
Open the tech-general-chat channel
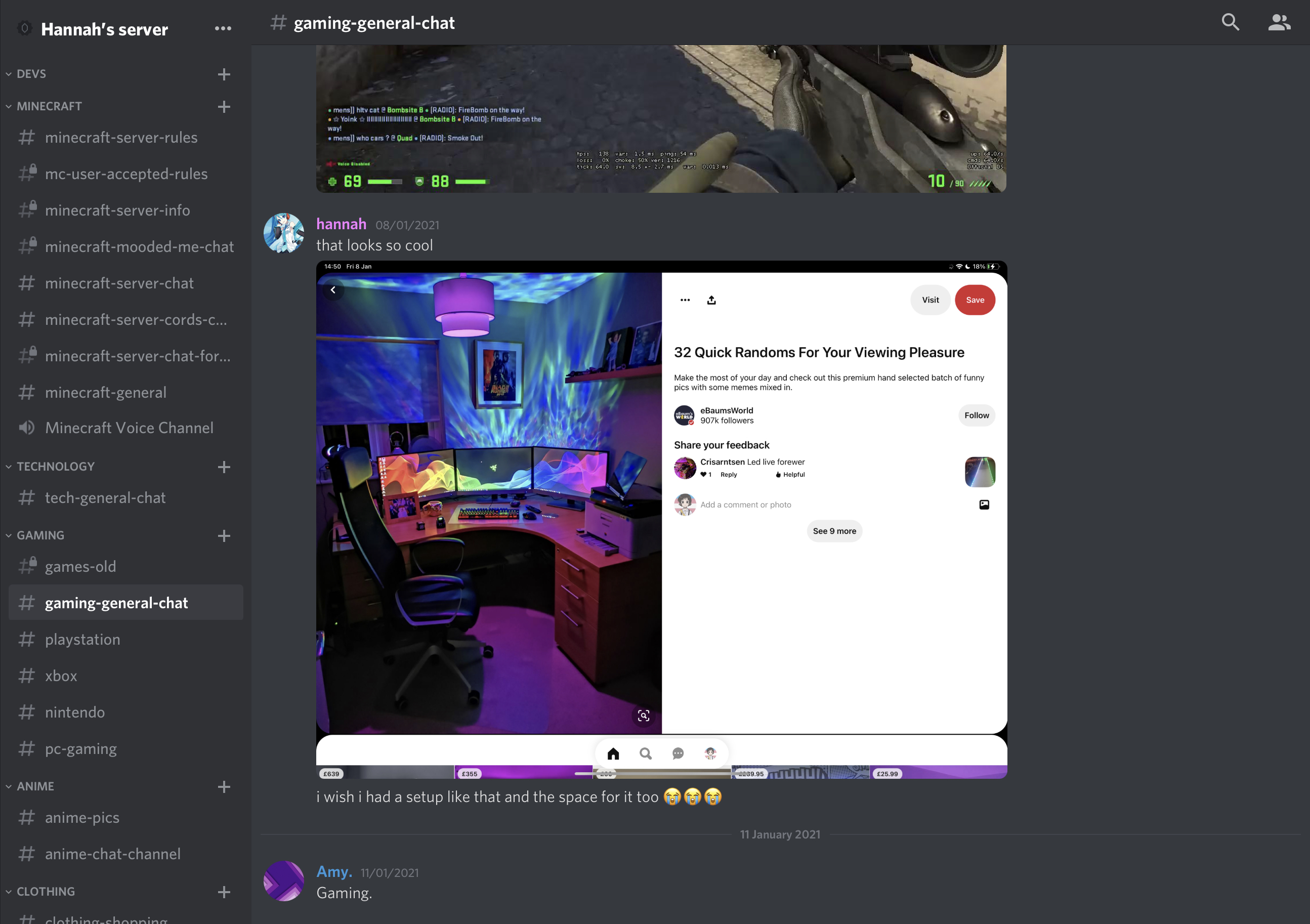click(105, 497)
